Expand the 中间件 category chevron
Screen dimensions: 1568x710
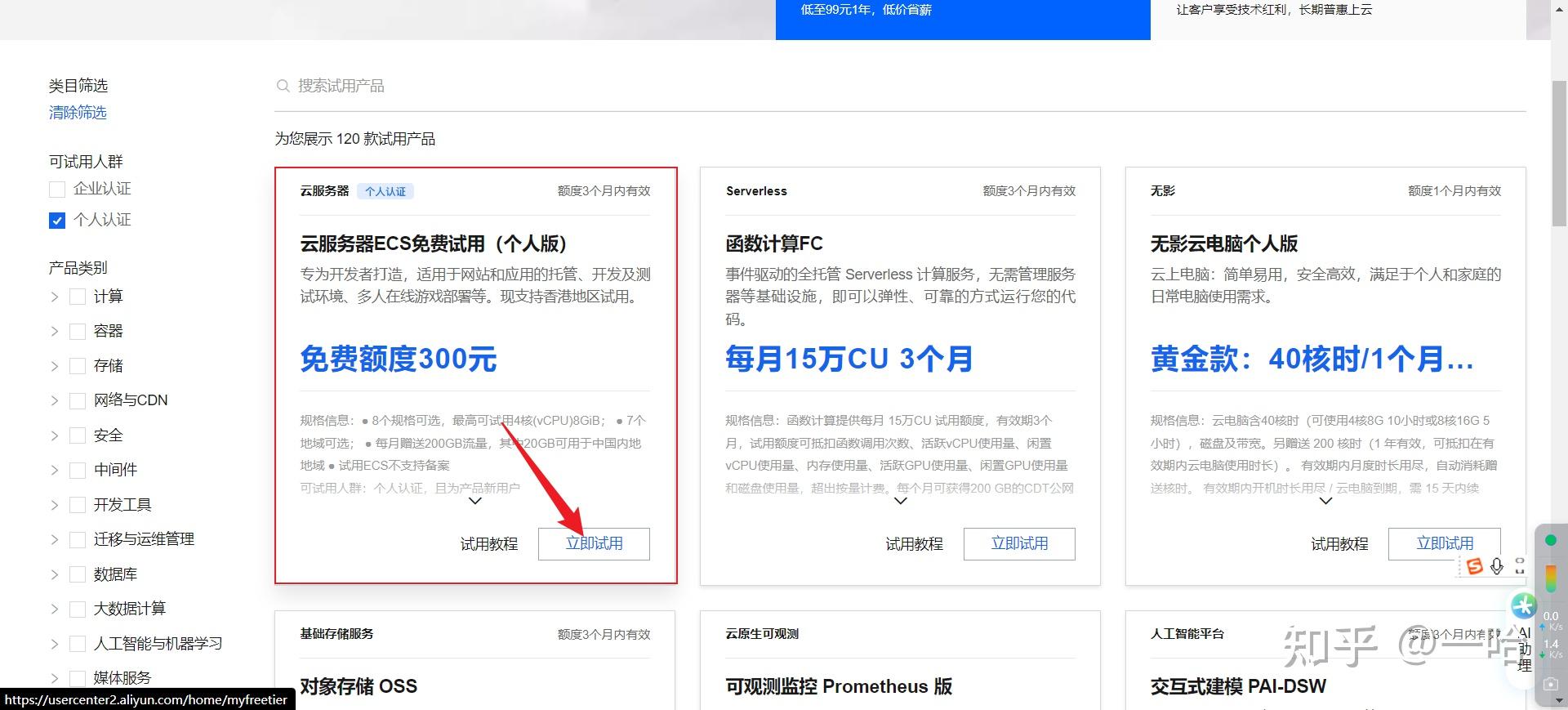pyautogui.click(x=55, y=470)
